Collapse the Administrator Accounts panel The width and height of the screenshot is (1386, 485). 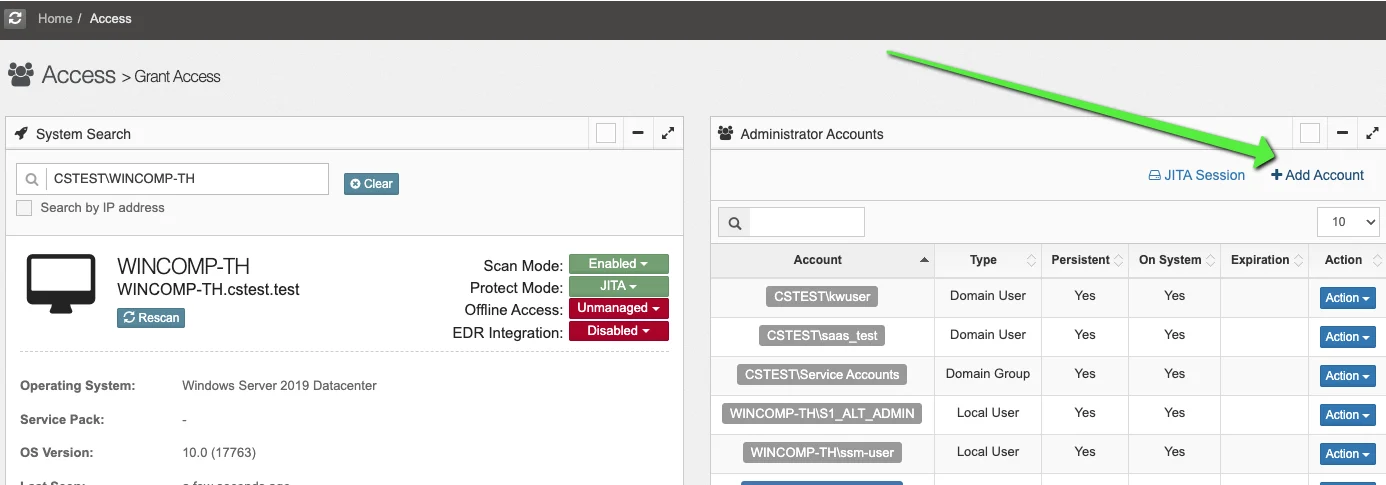click(x=1342, y=133)
